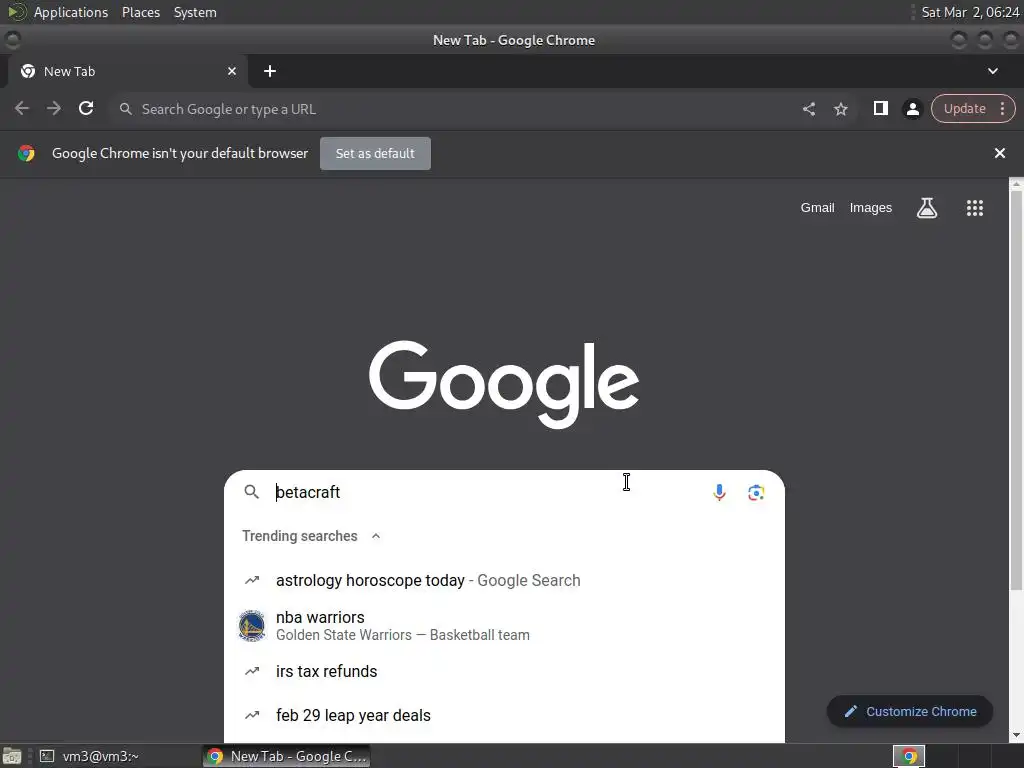Click the Customize Chrome button

point(910,712)
